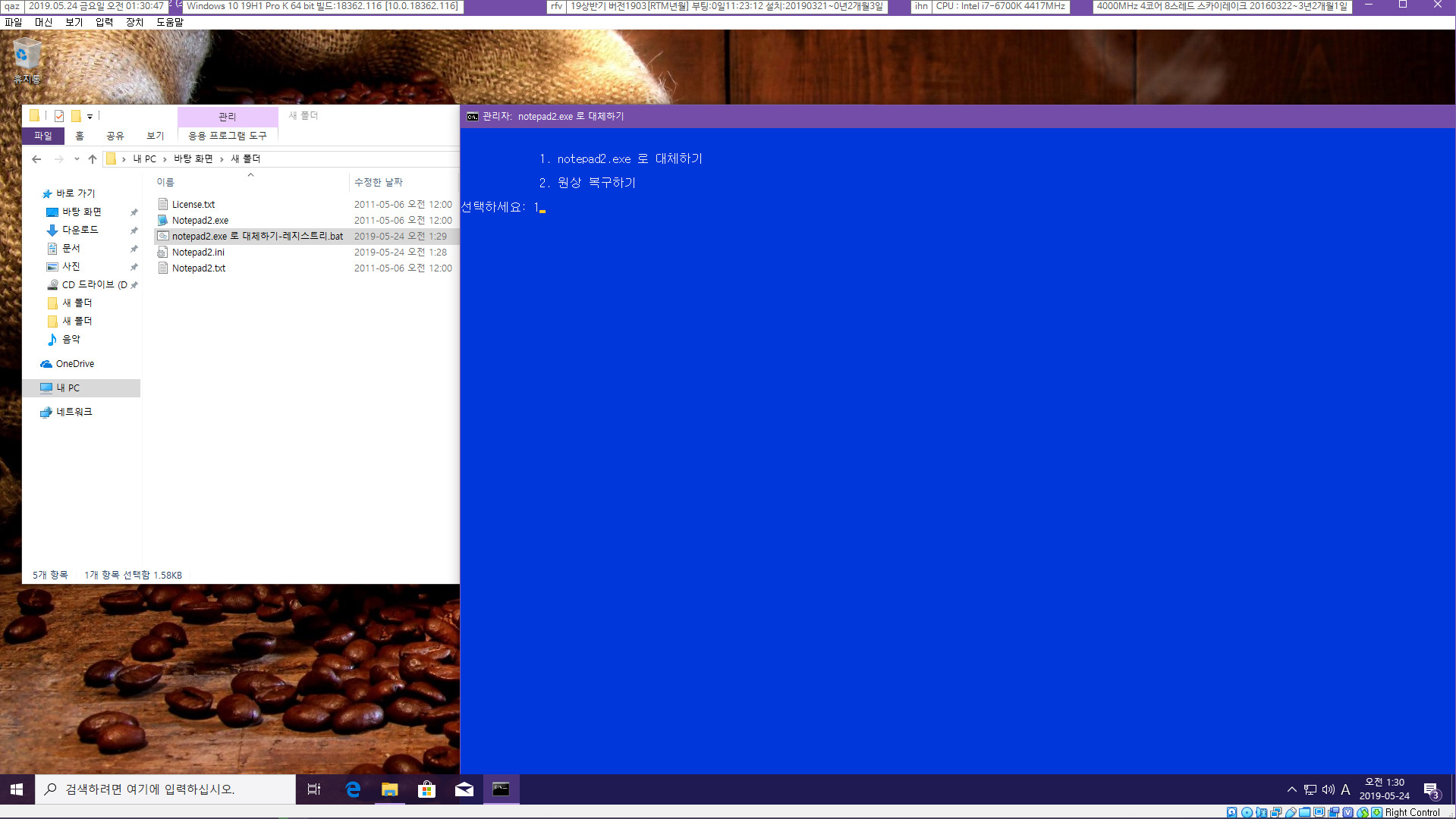The width and height of the screenshot is (1456, 819).
Task: Expand the chevron before 내 PC in address bar
Action: pyautogui.click(x=124, y=159)
